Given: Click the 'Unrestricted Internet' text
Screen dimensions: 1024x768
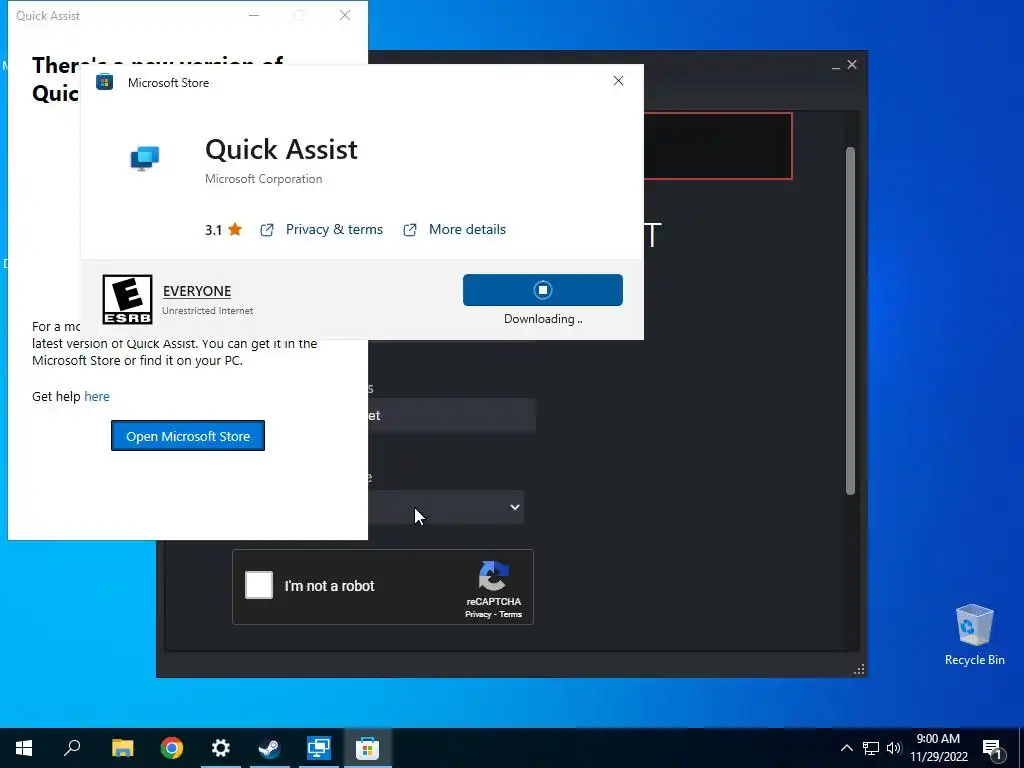Looking at the screenshot, I should (x=208, y=311).
